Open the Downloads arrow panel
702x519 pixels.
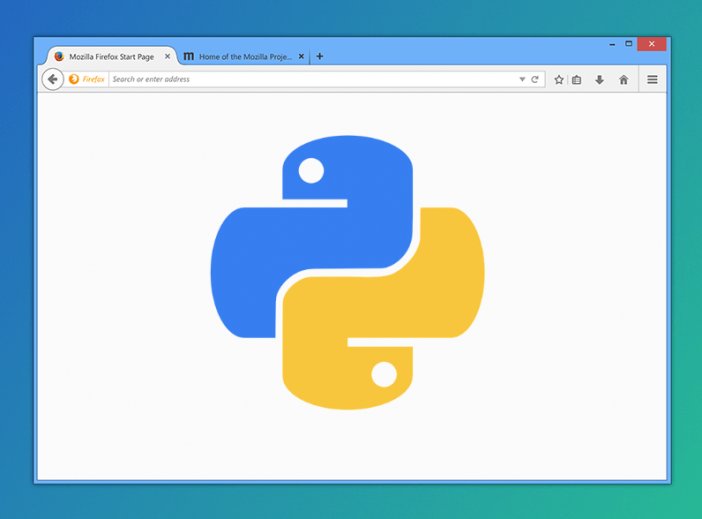[600, 79]
